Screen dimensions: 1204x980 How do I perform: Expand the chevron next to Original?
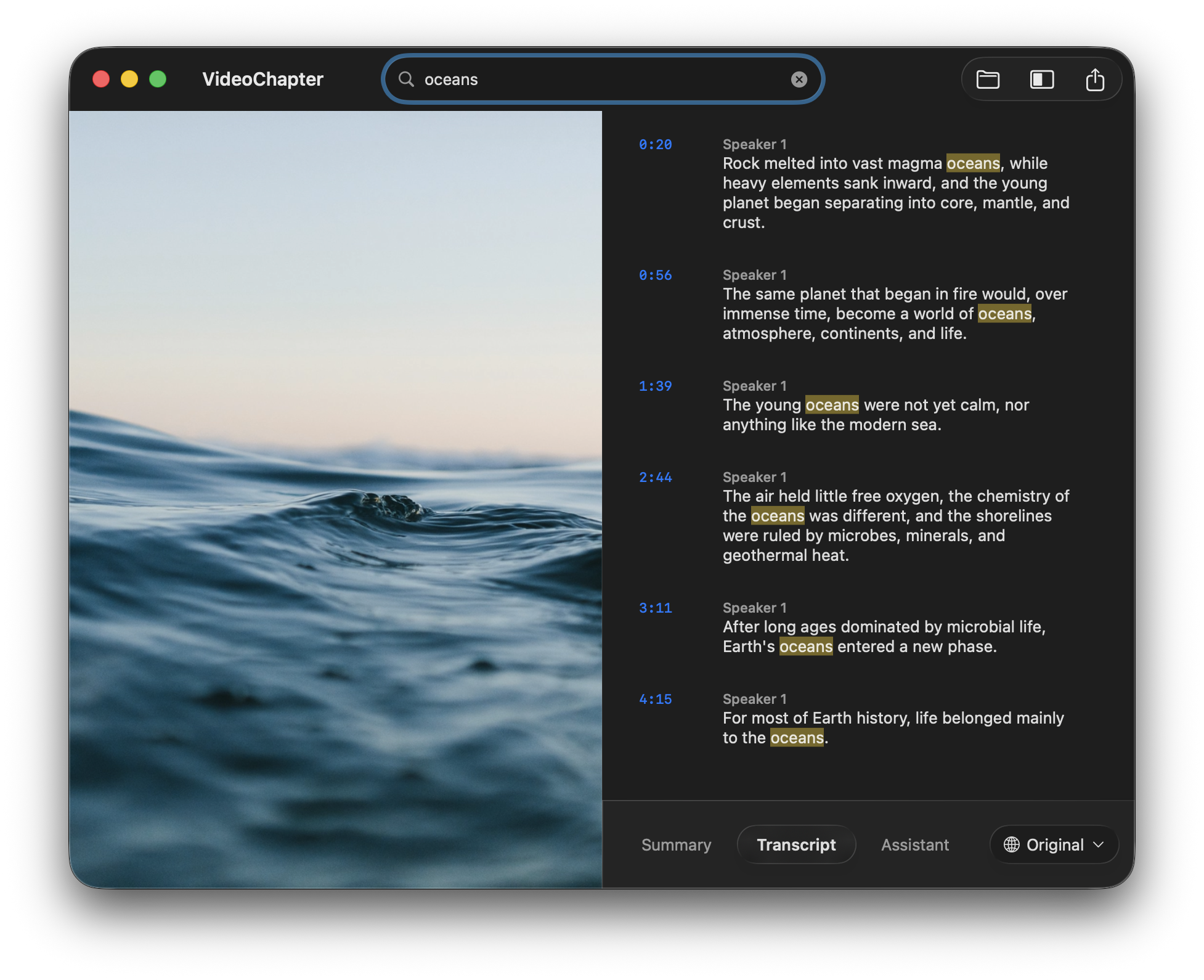[x=1099, y=845]
